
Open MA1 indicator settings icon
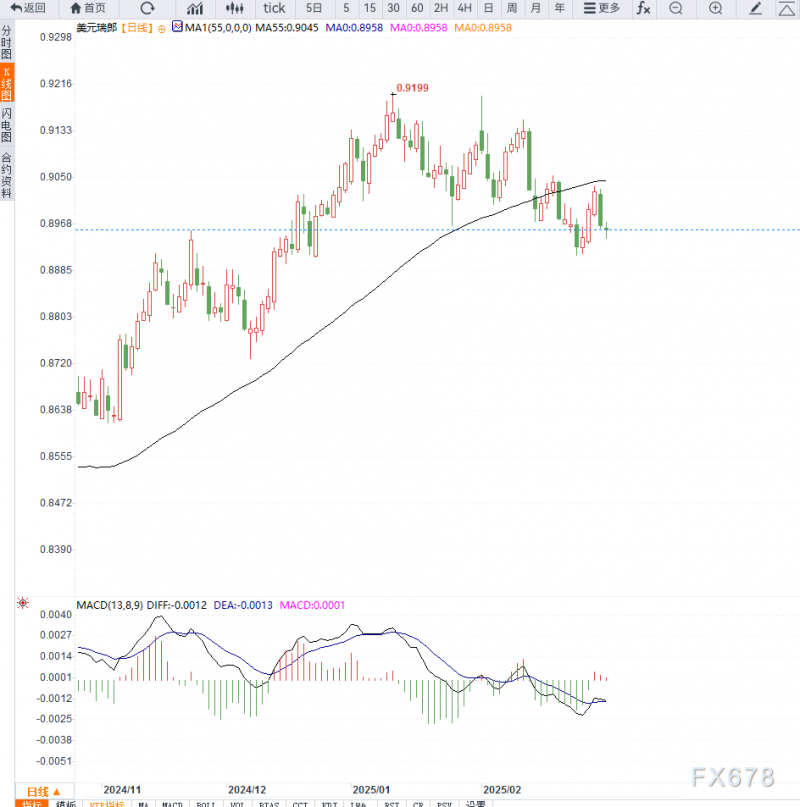click(x=177, y=27)
